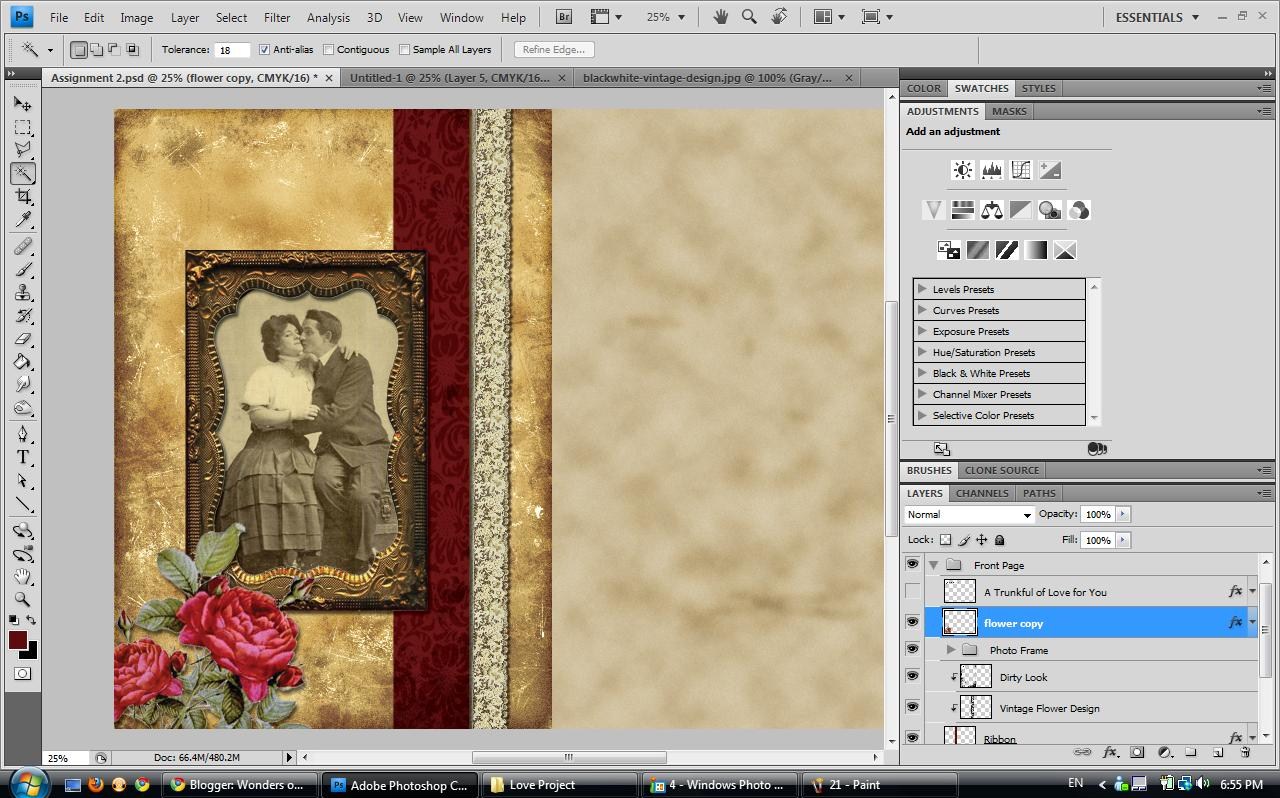Open Blogger window from taskbar
The image size is (1280, 798).
[238, 785]
